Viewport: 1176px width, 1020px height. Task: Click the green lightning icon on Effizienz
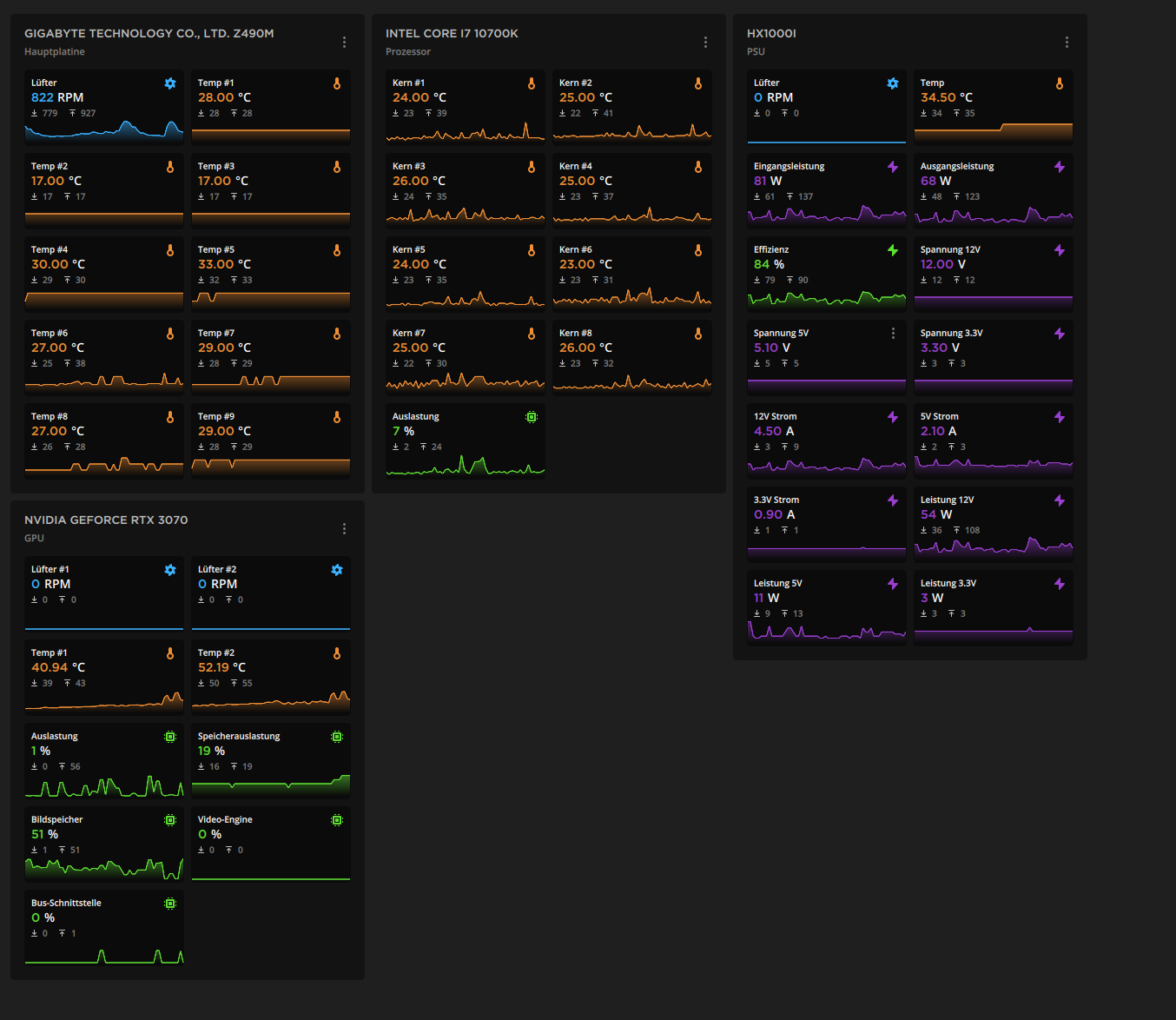(x=893, y=250)
